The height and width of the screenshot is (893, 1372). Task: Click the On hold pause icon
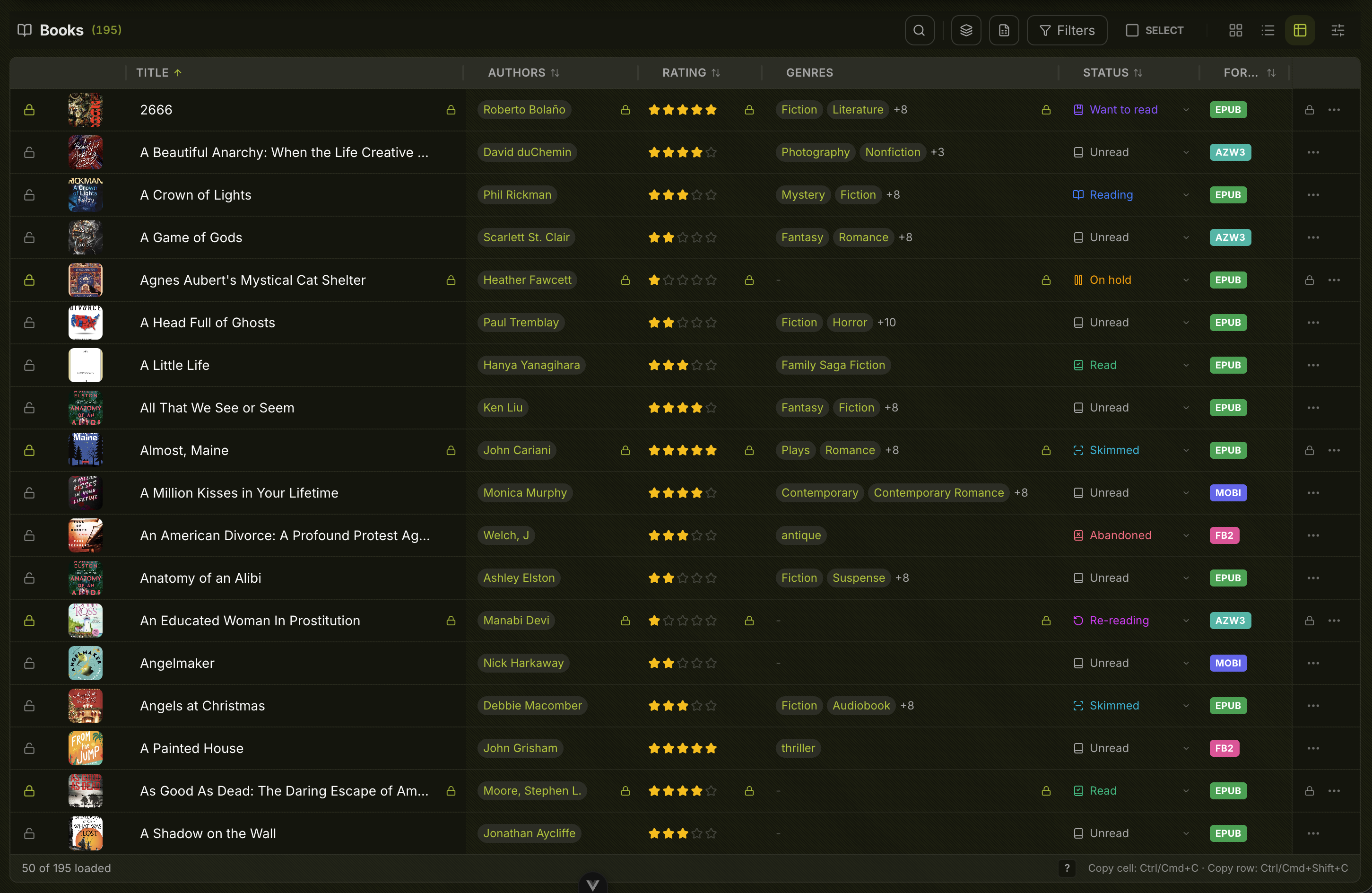1078,280
